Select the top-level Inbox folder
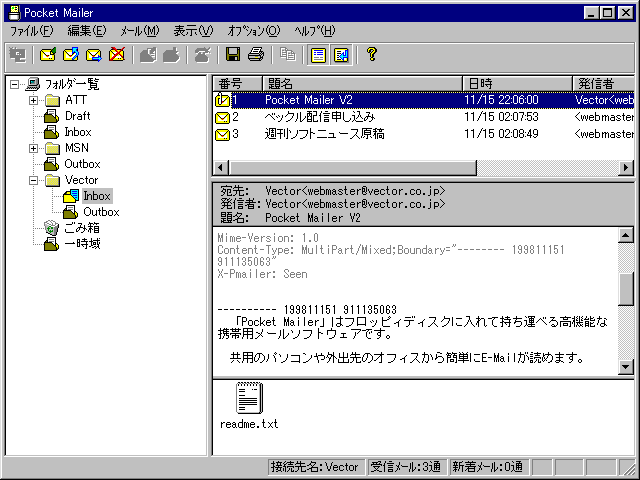640x480 pixels. point(78,132)
